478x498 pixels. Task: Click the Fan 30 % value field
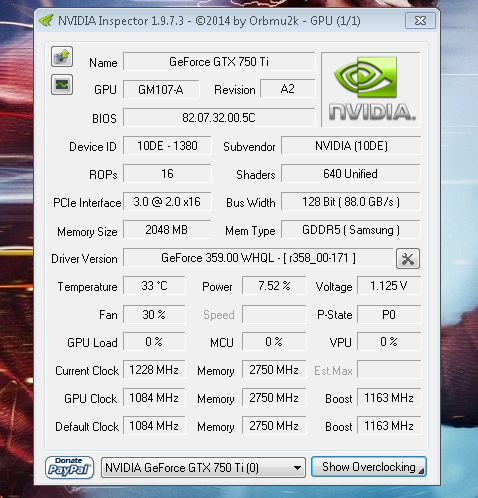click(154, 314)
